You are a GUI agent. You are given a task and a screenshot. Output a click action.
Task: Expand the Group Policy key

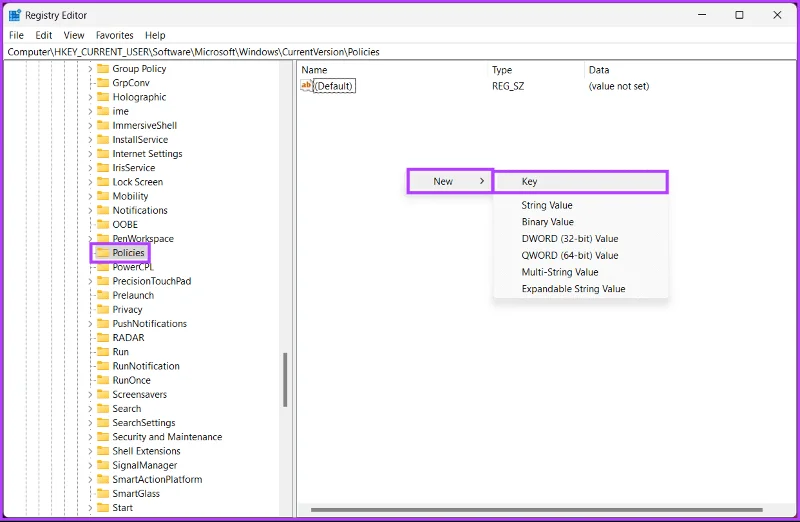click(x=90, y=68)
